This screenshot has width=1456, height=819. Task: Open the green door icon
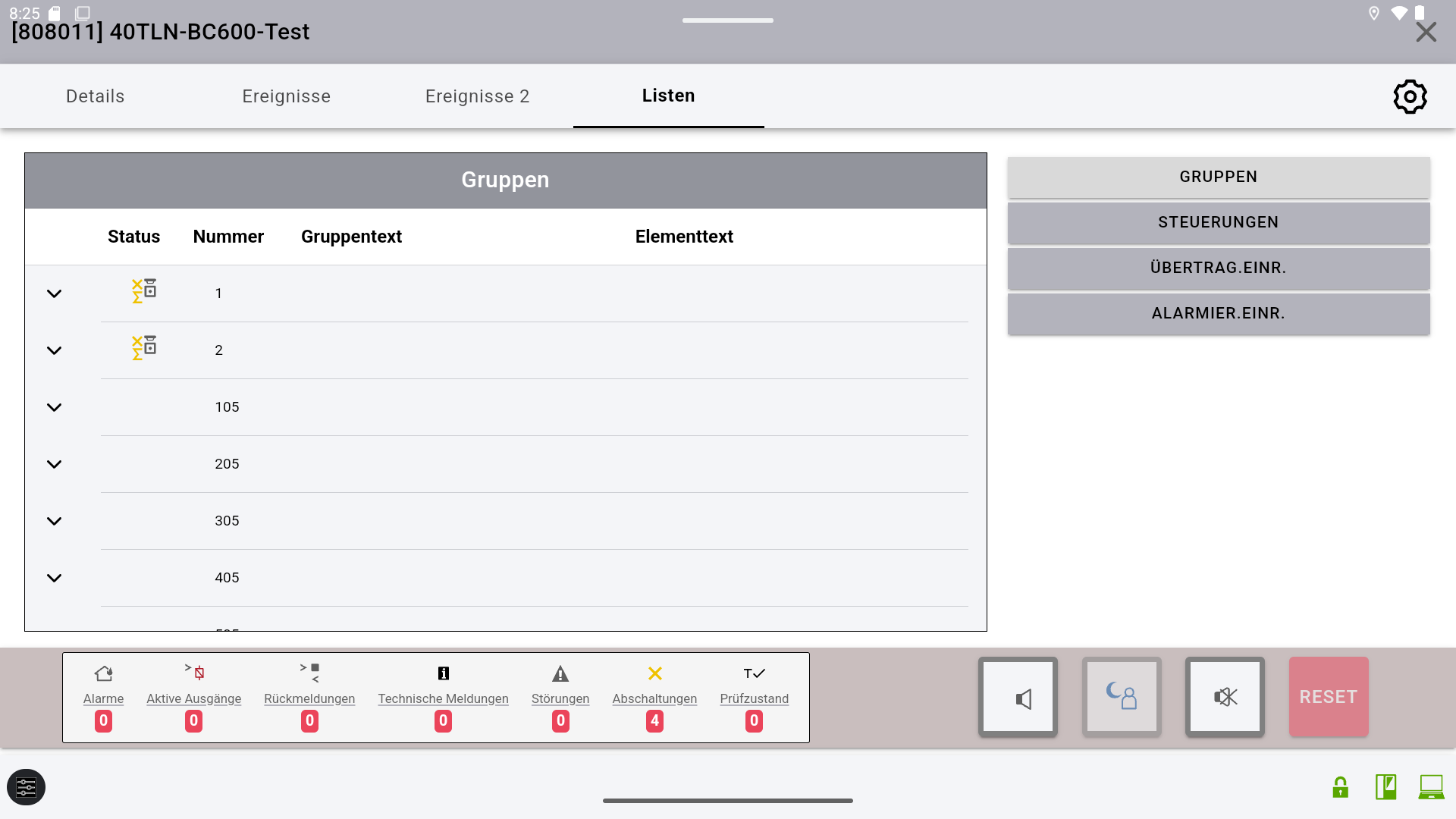[1385, 787]
